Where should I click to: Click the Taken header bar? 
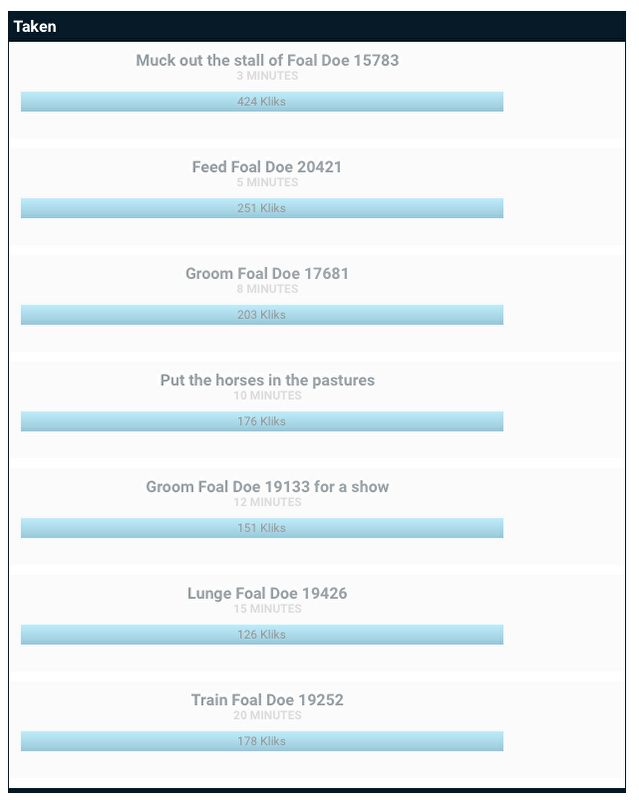(x=318, y=27)
